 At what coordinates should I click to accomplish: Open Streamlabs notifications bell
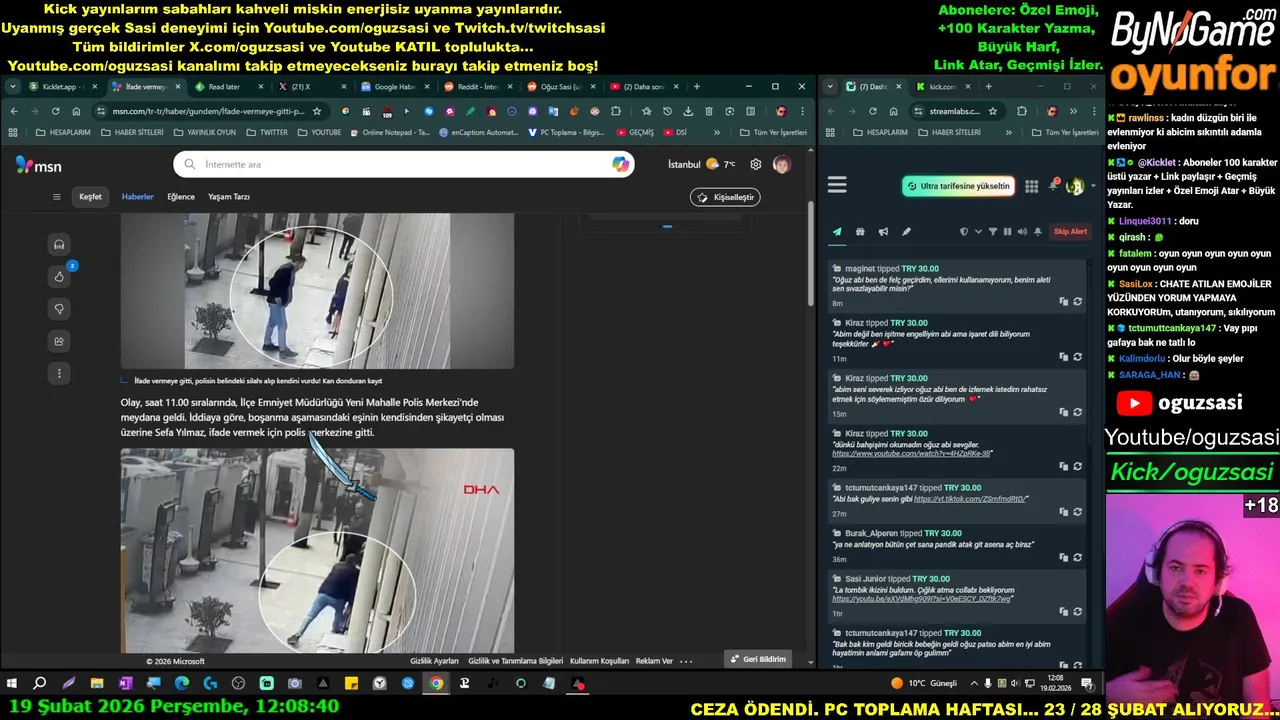(1053, 186)
